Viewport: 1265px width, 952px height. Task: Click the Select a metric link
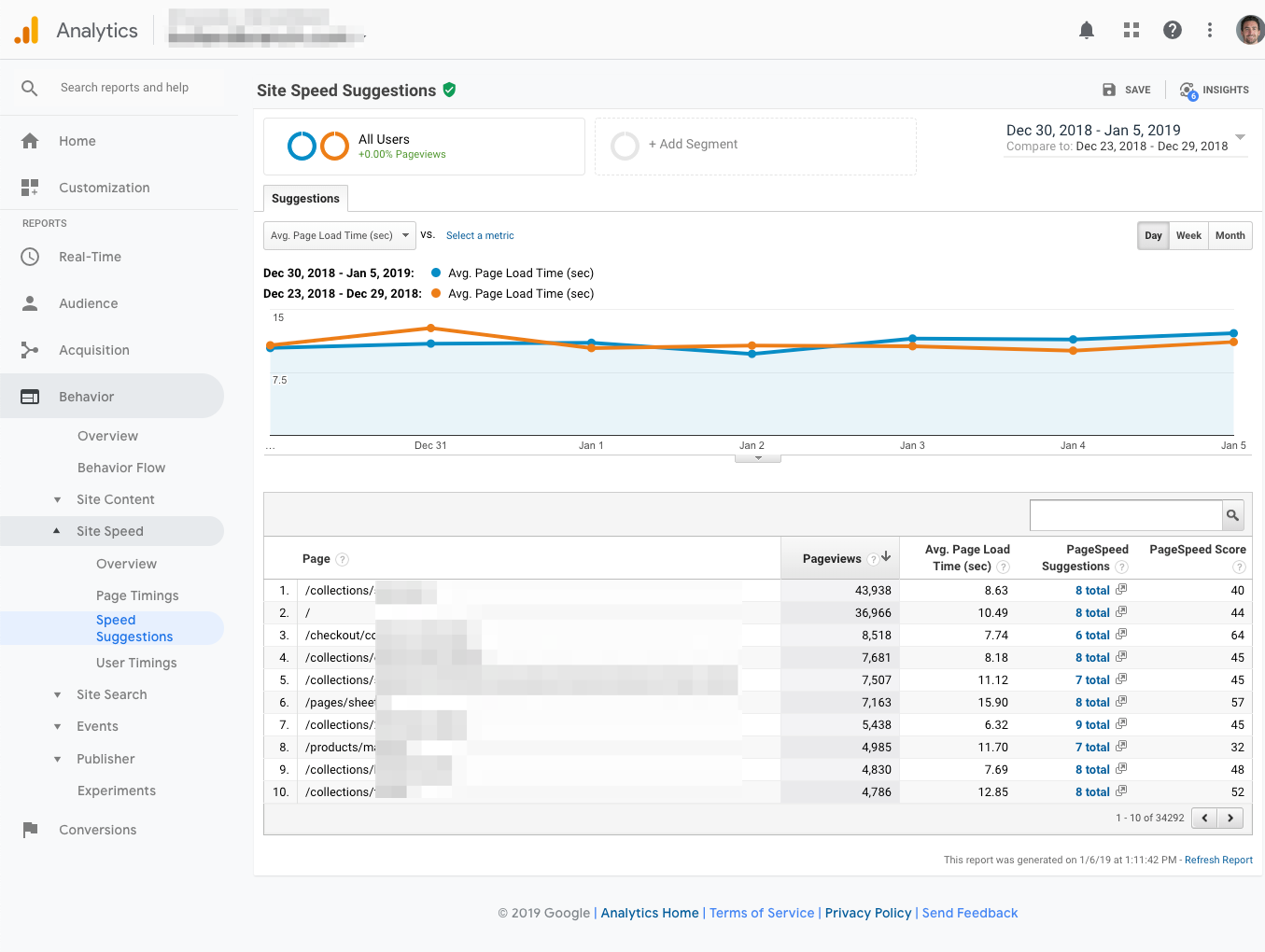point(480,235)
